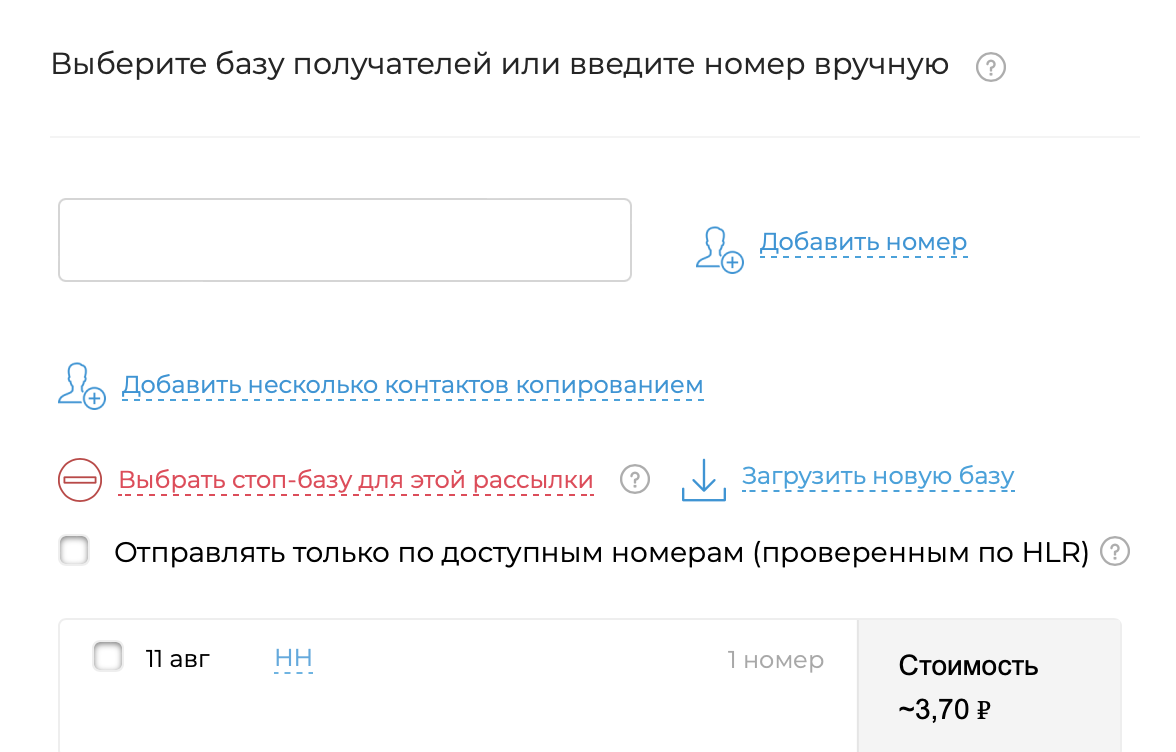
Task: Open "Добавить несколько контактов копированием"
Action: click(x=412, y=385)
